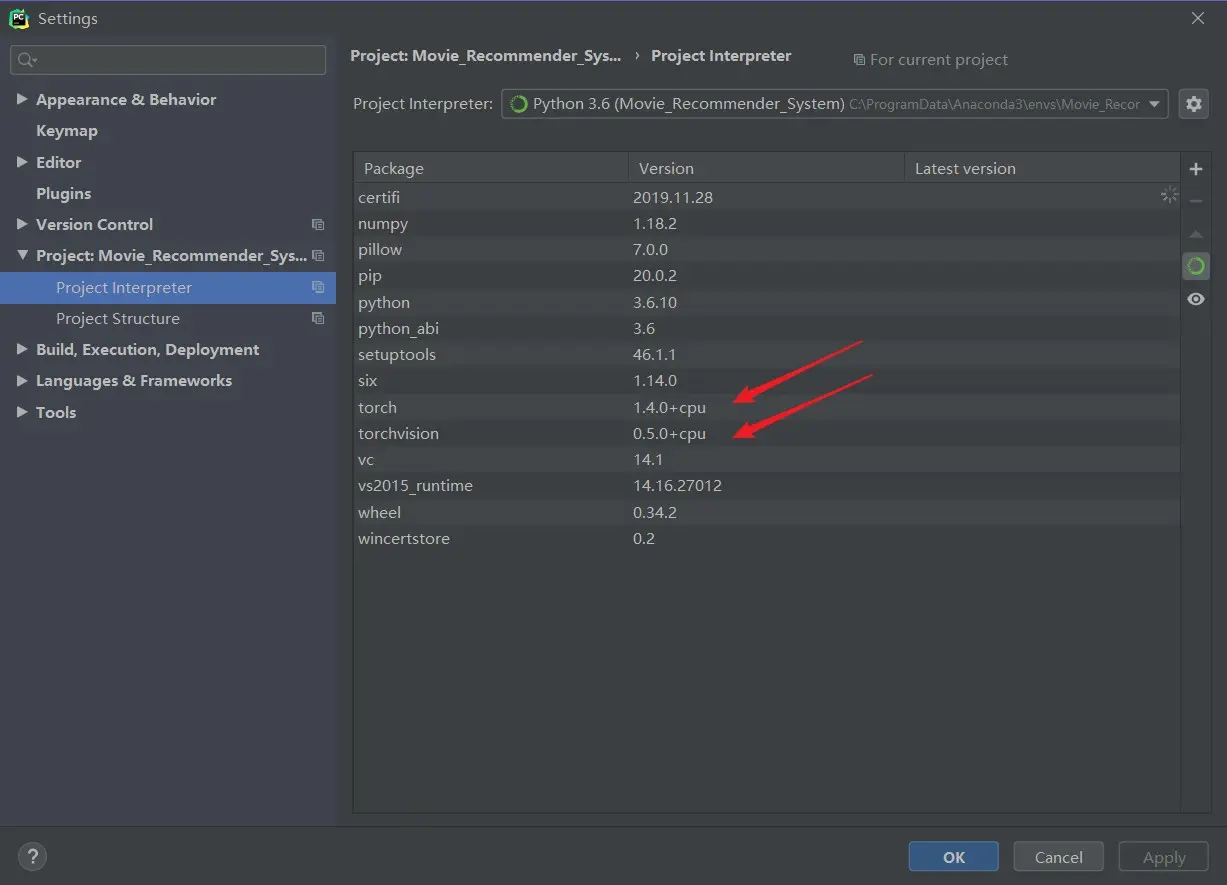Open Appearance & Behavior settings label
This screenshot has width=1227, height=885.
pyautogui.click(x=126, y=99)
